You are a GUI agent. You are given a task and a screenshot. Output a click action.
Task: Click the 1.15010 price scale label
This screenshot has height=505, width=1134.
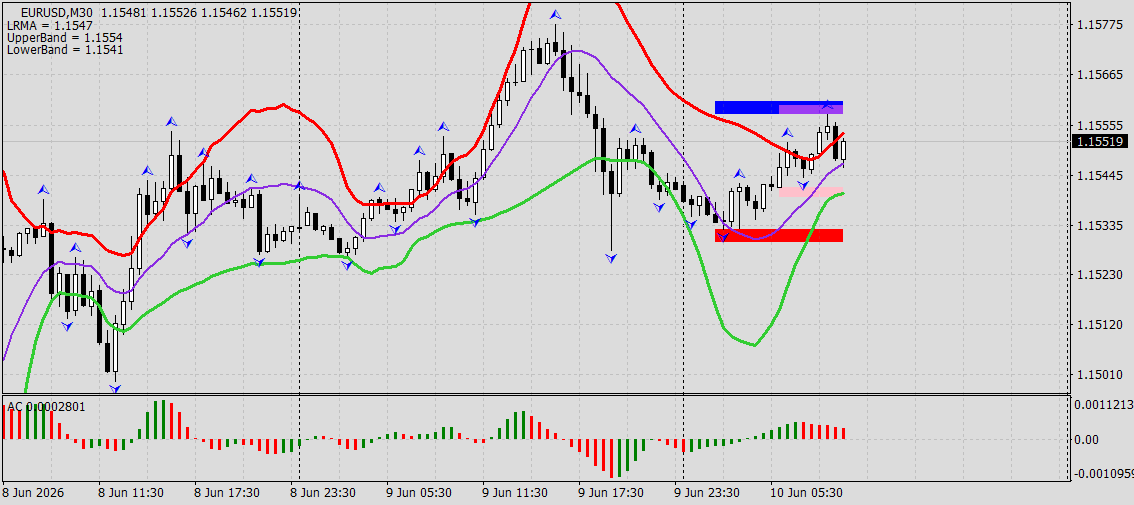(1099, 375)
